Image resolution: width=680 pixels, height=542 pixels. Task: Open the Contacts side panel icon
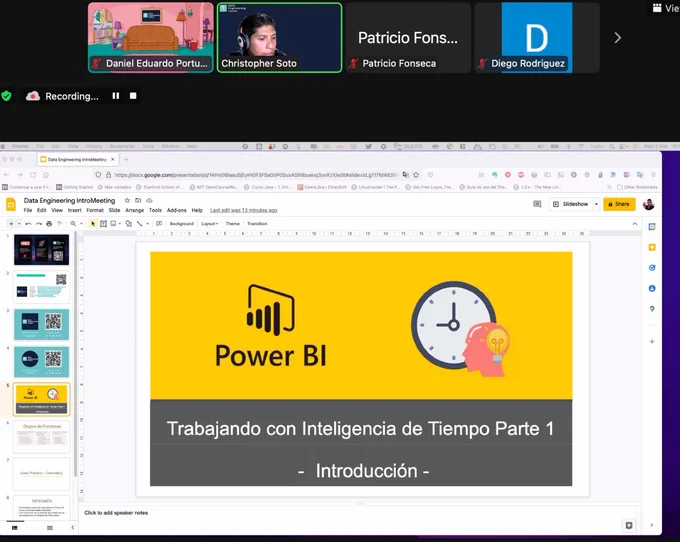point(652,288)
